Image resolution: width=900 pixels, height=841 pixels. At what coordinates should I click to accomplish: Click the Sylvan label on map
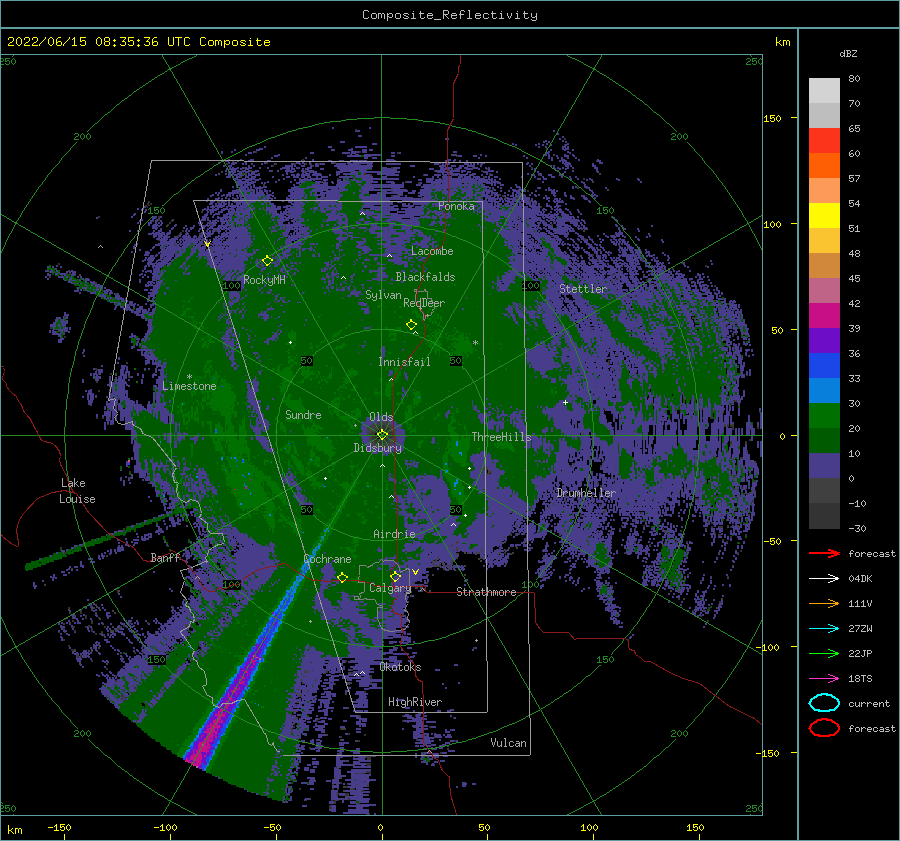(383, 295)
